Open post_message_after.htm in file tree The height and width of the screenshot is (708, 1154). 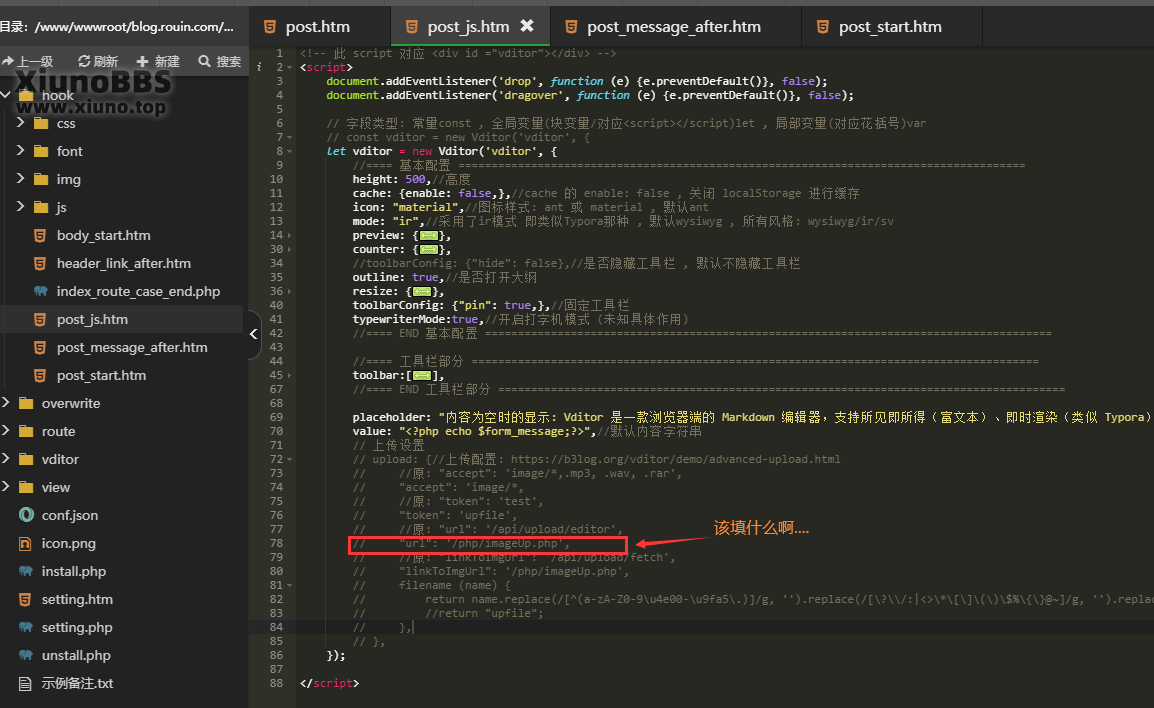(x=132, y=347)
